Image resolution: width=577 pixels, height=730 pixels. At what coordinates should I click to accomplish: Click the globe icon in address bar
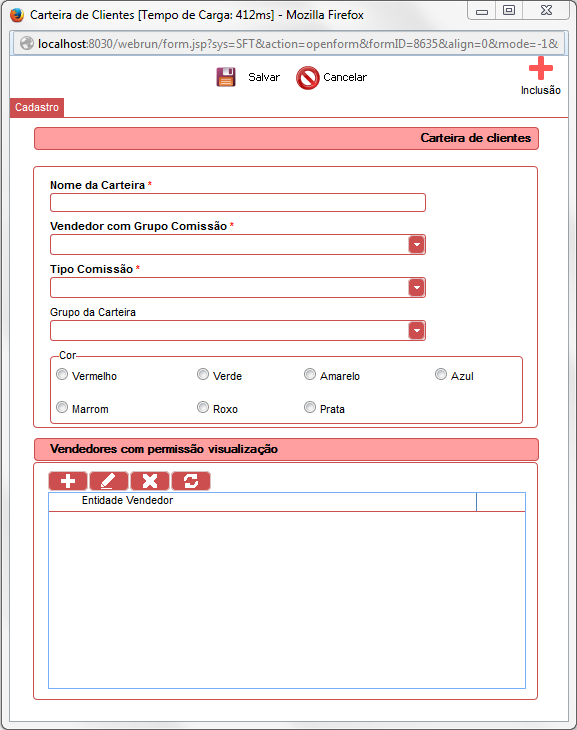[27, 44]
